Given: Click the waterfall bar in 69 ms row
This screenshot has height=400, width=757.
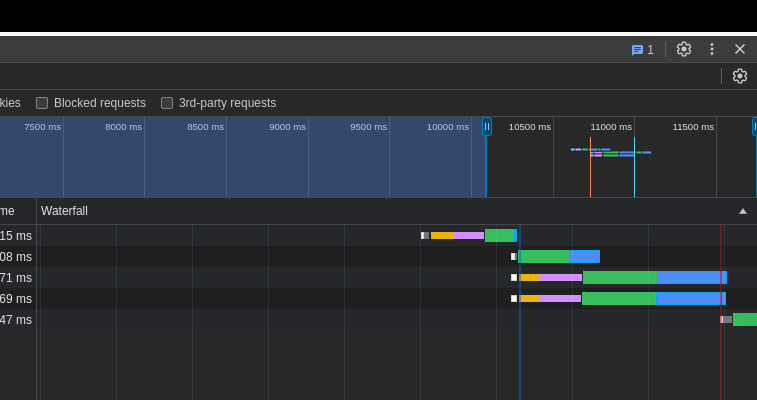Looking at the screenshot, I should 620,299.
